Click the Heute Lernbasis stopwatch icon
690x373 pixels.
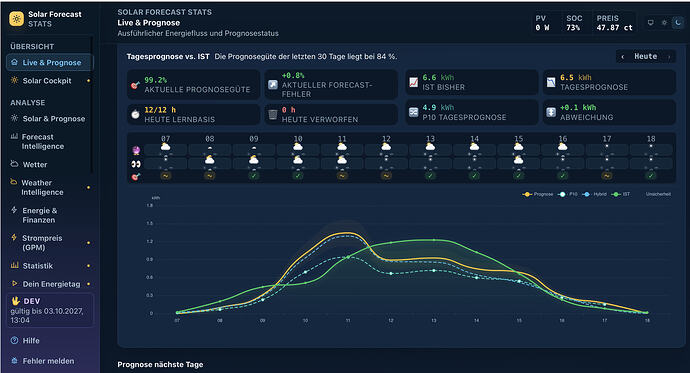pos(135,114)
